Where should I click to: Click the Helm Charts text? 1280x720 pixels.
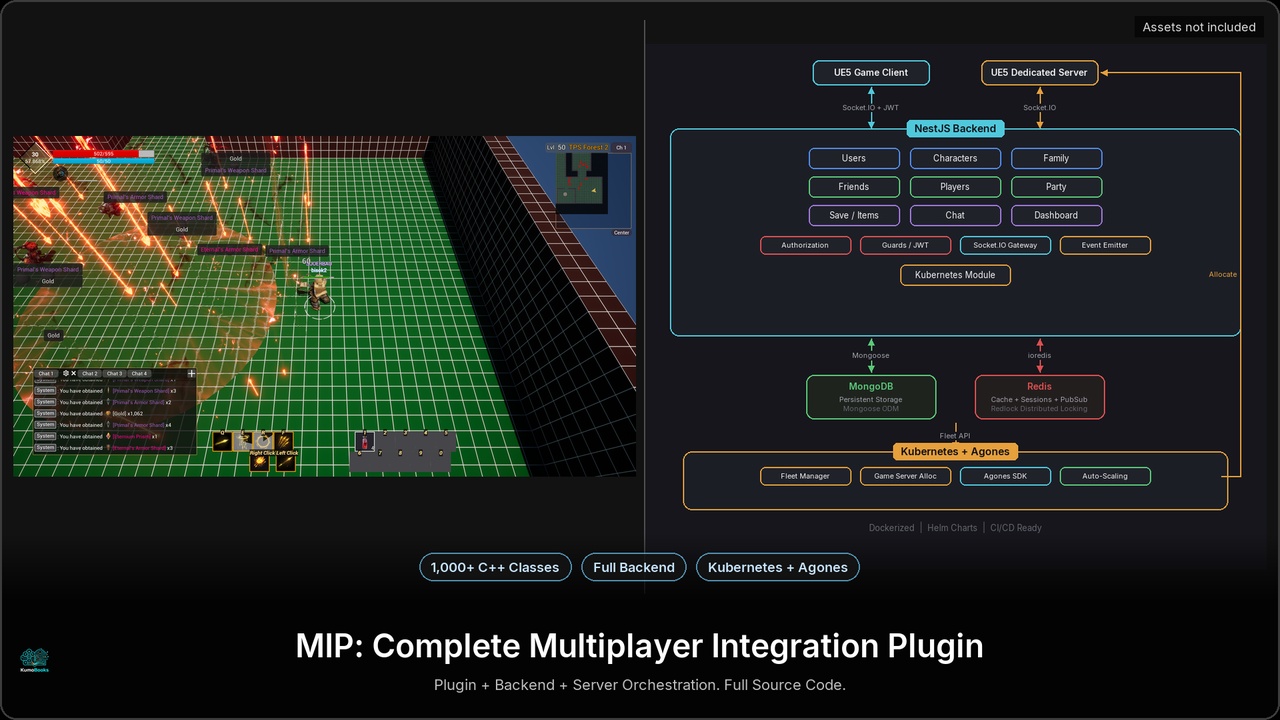click(952, 527)
